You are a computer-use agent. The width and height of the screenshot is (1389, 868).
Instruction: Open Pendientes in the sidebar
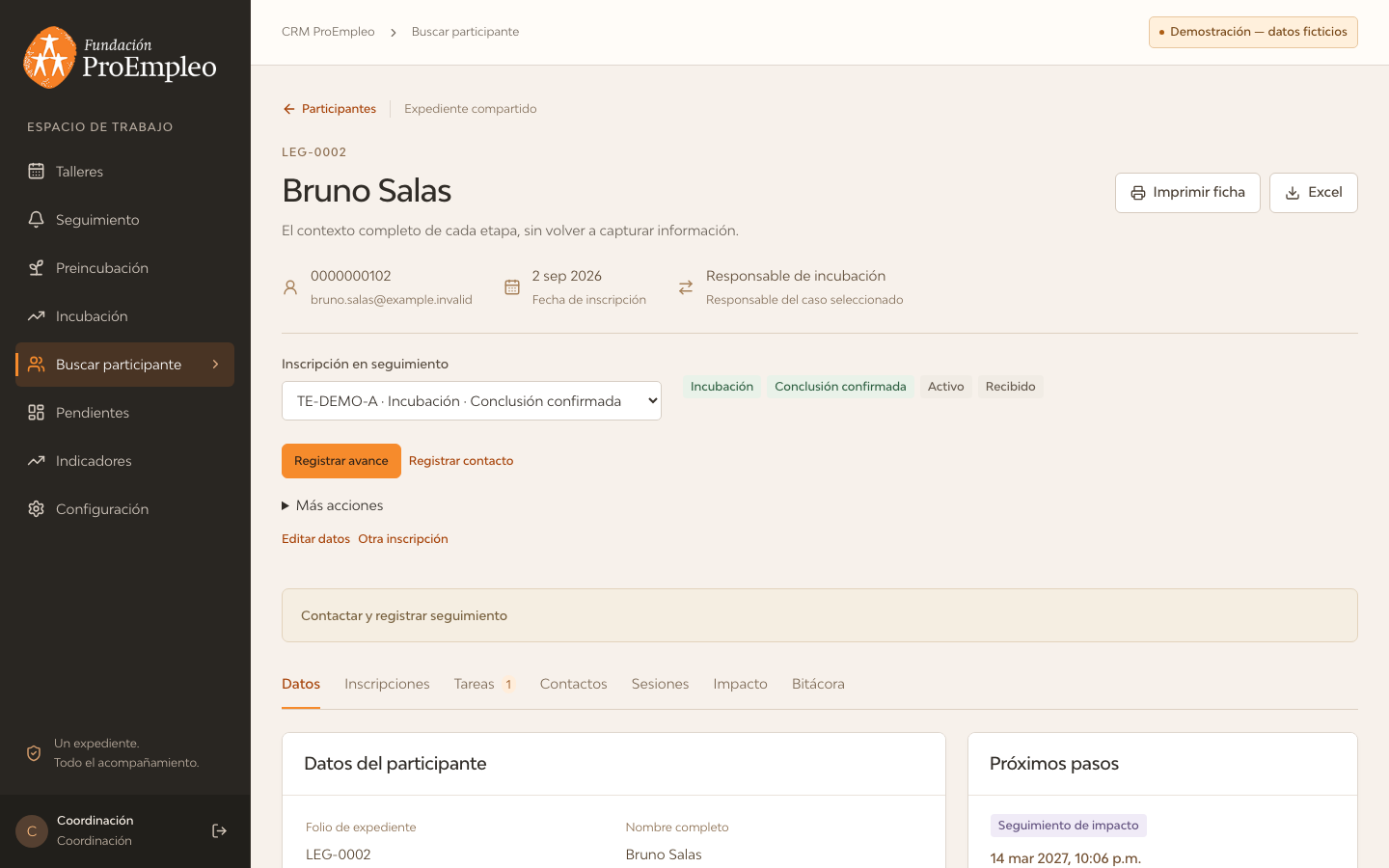click(124, 413)
